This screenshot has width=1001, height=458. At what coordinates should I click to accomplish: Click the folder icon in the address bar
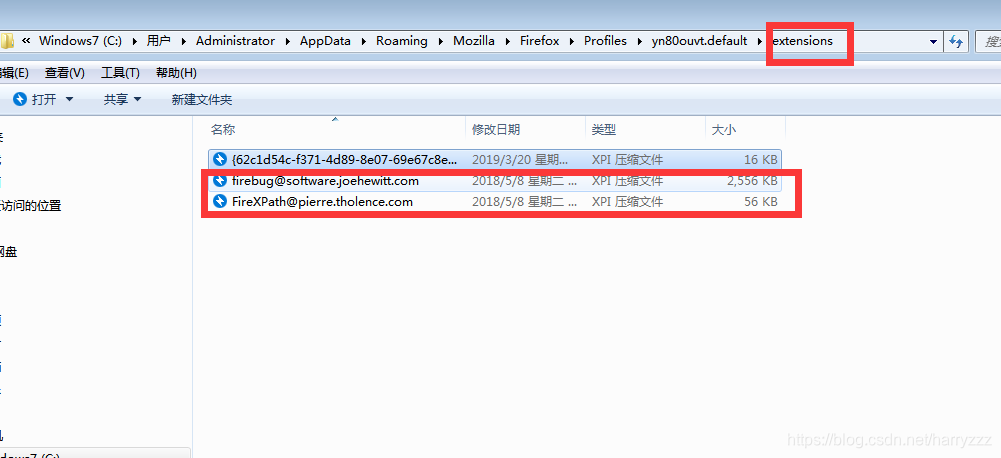click(6, 41)
